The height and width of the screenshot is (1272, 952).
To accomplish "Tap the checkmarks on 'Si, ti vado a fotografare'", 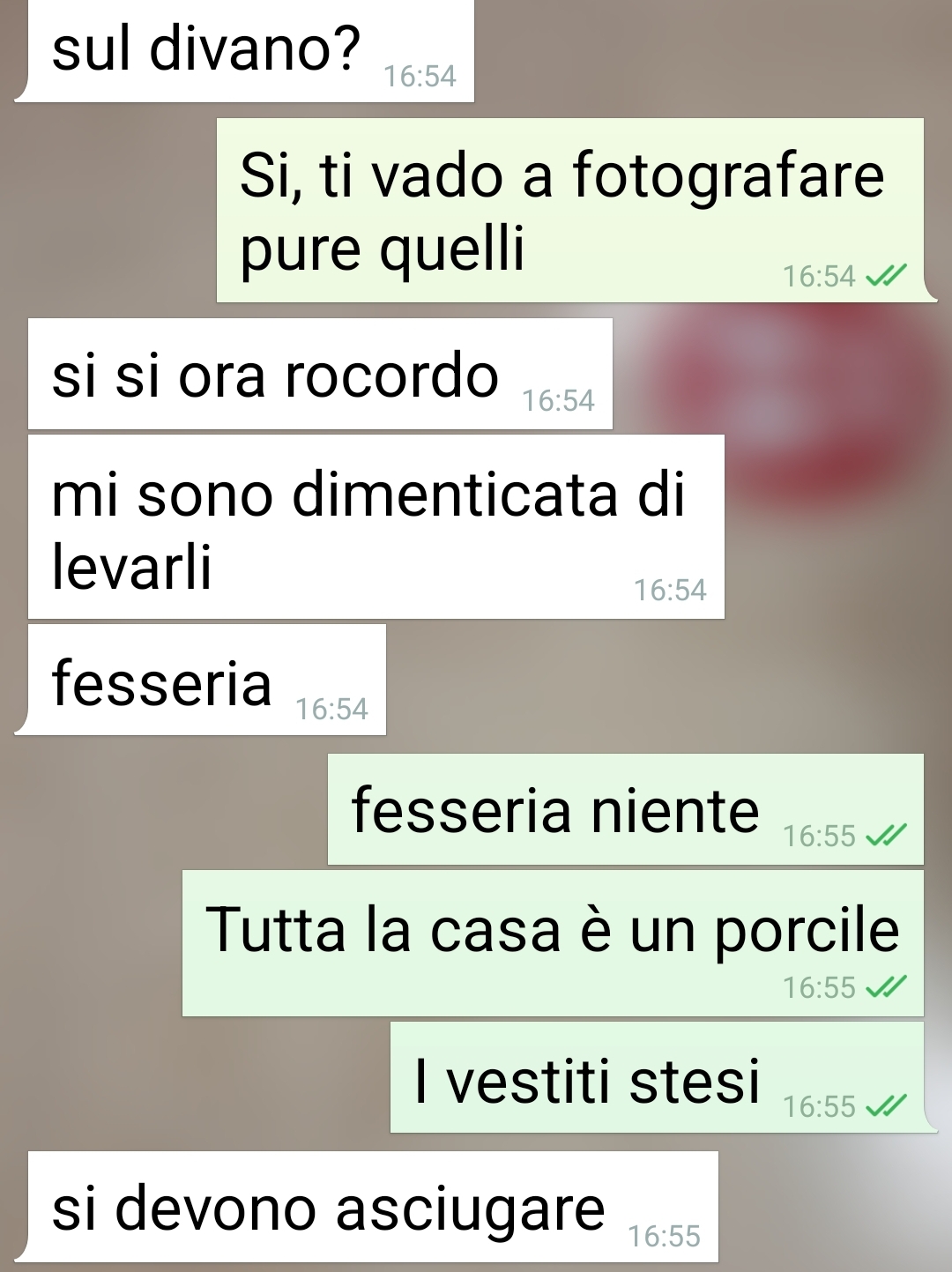I will tap(886, 276).
